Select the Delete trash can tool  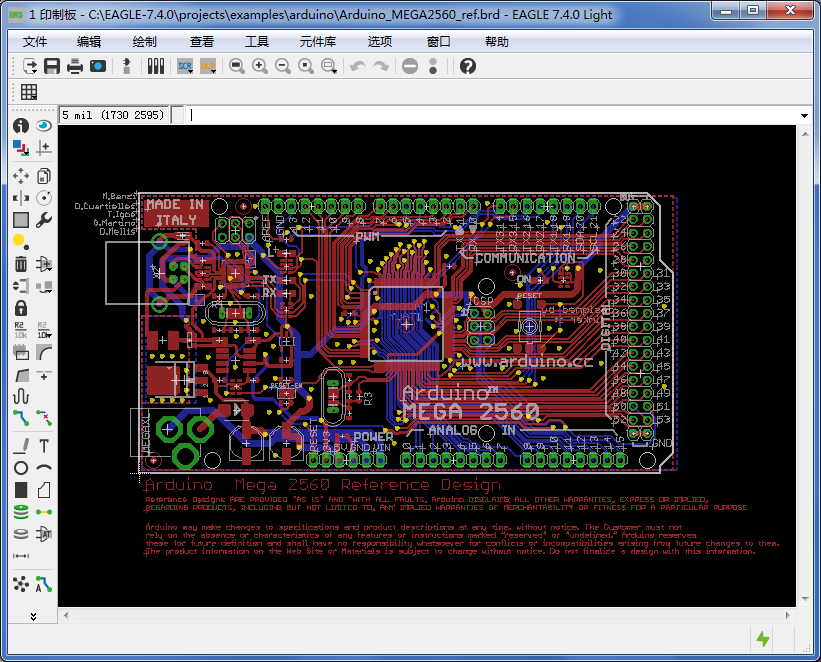[x=21, y=264]
